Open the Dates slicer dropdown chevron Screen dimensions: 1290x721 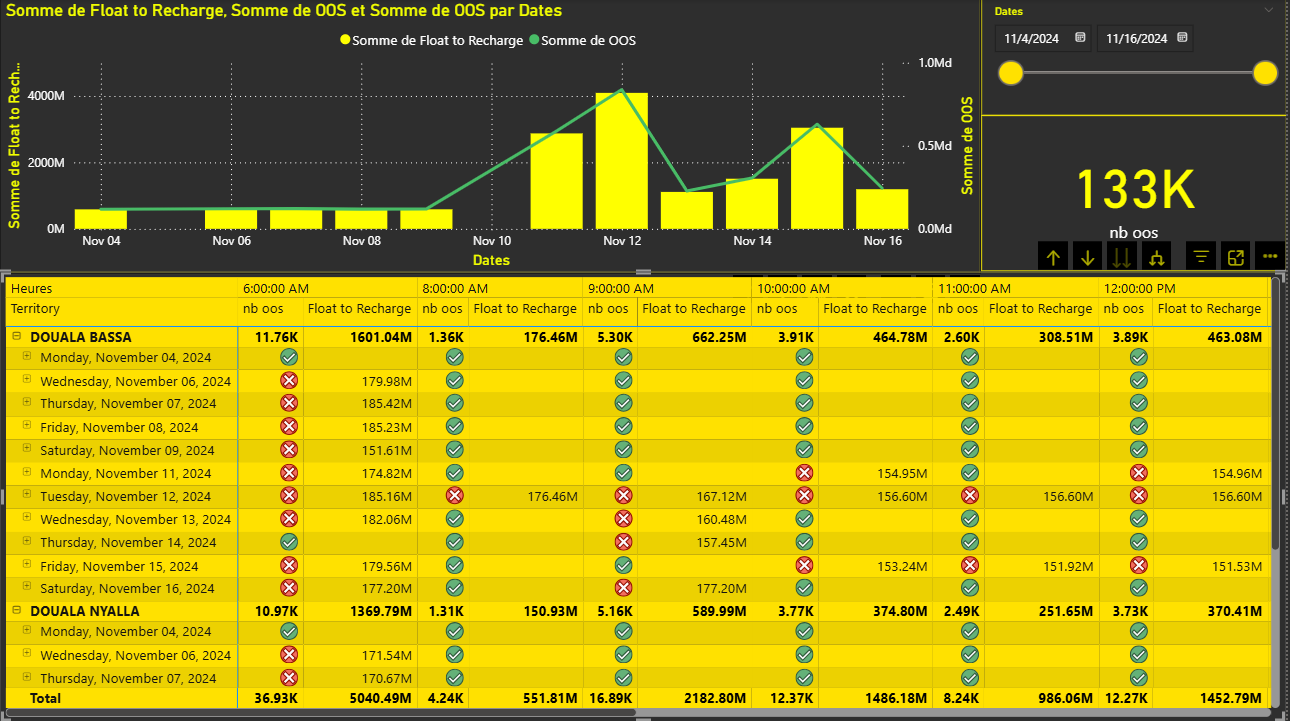[x=1268, y=10]
